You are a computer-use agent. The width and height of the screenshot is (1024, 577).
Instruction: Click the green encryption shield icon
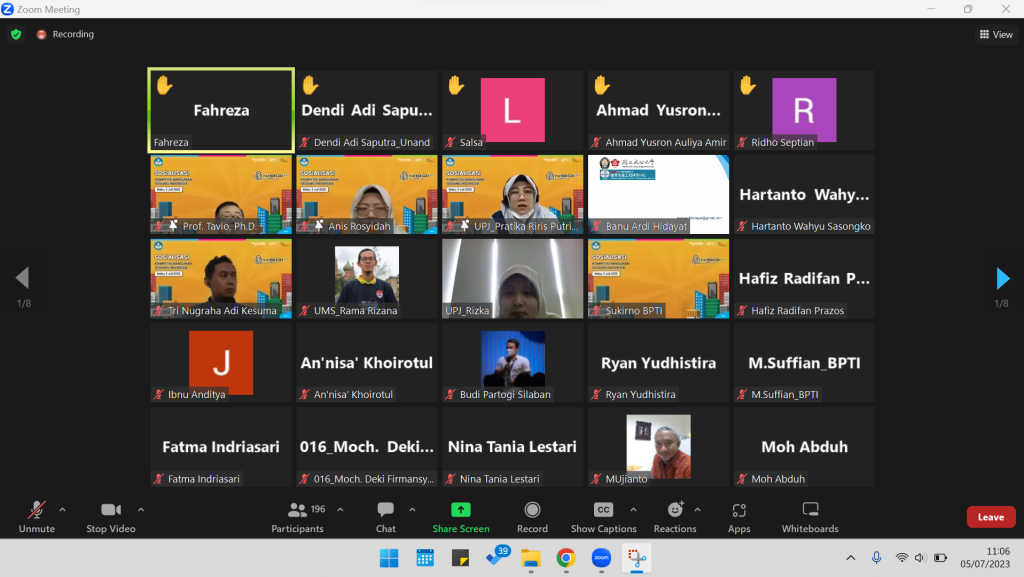point(16,34)
